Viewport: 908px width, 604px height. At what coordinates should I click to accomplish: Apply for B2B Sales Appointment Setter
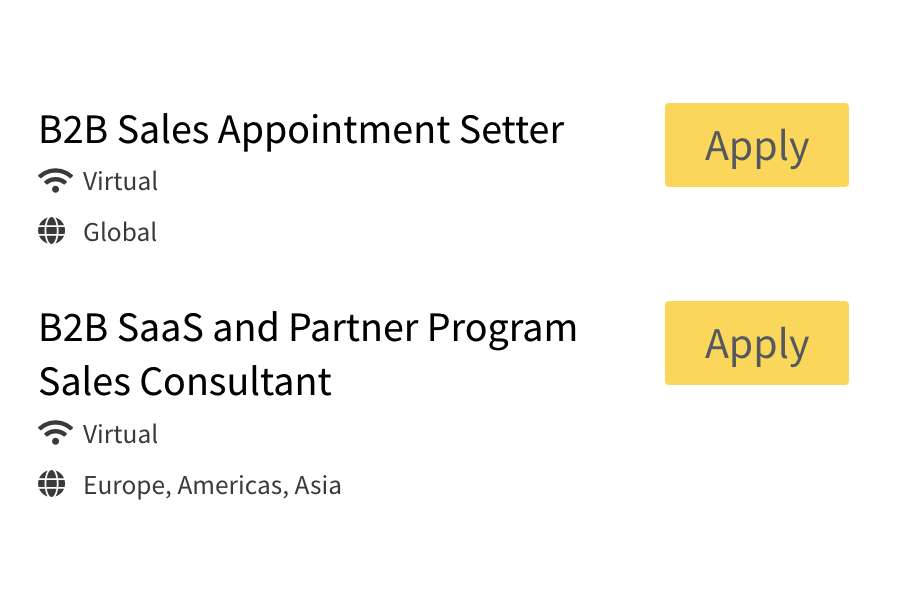756,145
